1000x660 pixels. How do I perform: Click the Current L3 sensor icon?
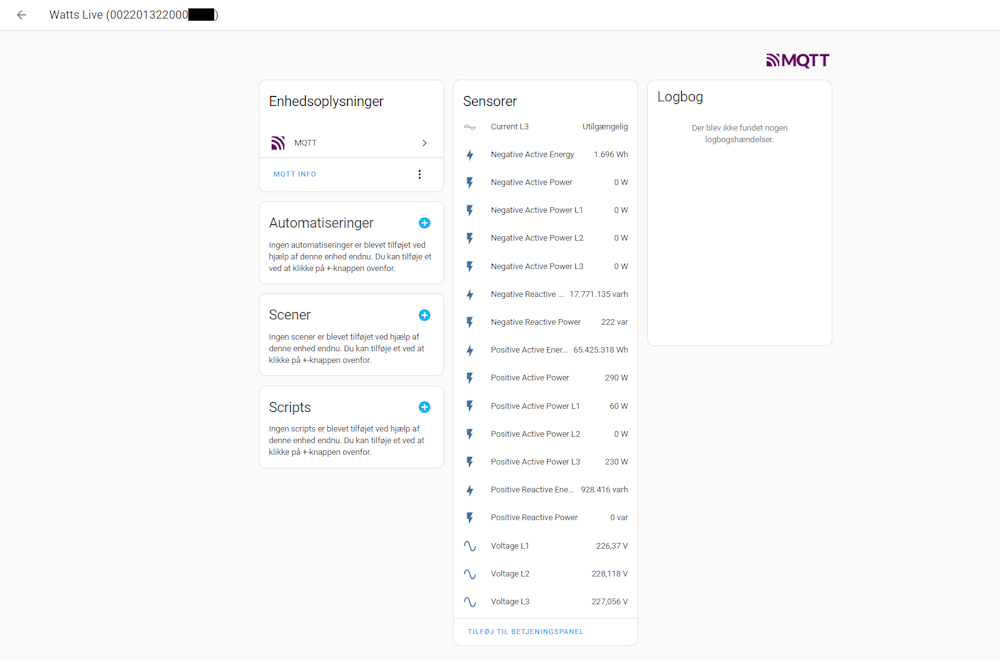(469, 126)
